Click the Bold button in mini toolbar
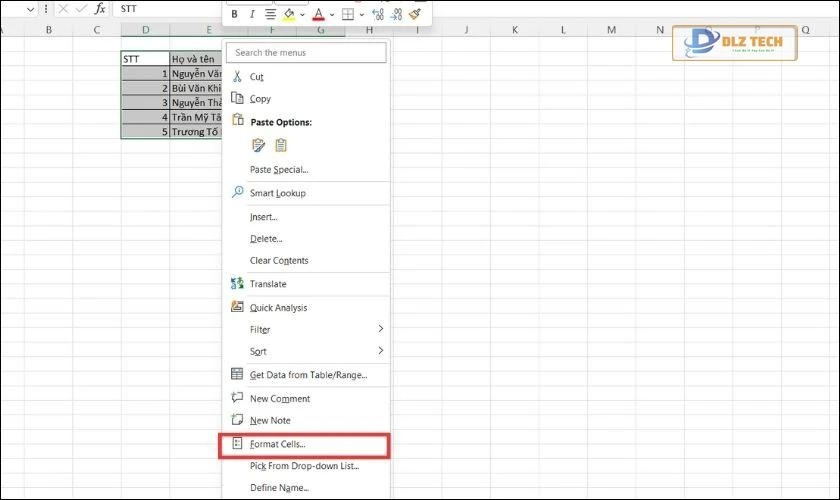Image resolution: width=840 pixels, height=500 pixels. click(x=234, y=15)
